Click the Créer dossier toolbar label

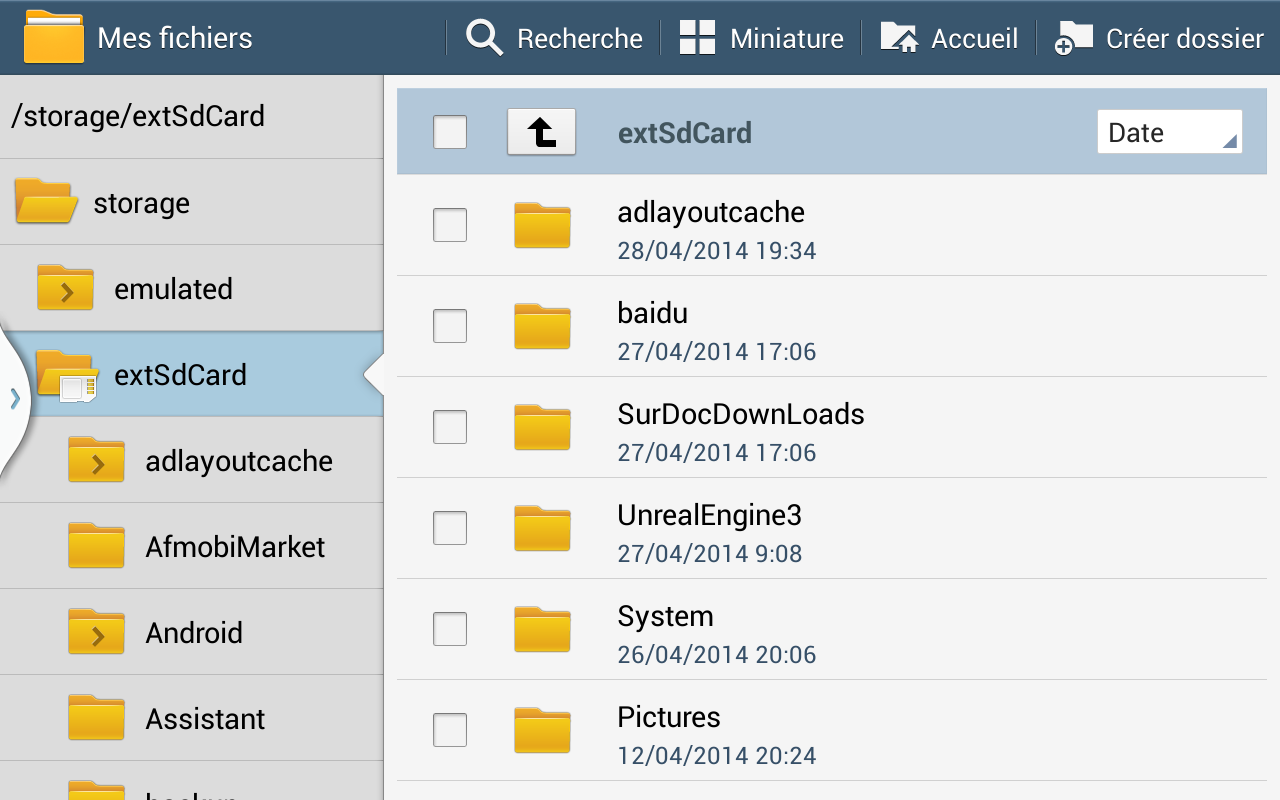[1185, 39]
